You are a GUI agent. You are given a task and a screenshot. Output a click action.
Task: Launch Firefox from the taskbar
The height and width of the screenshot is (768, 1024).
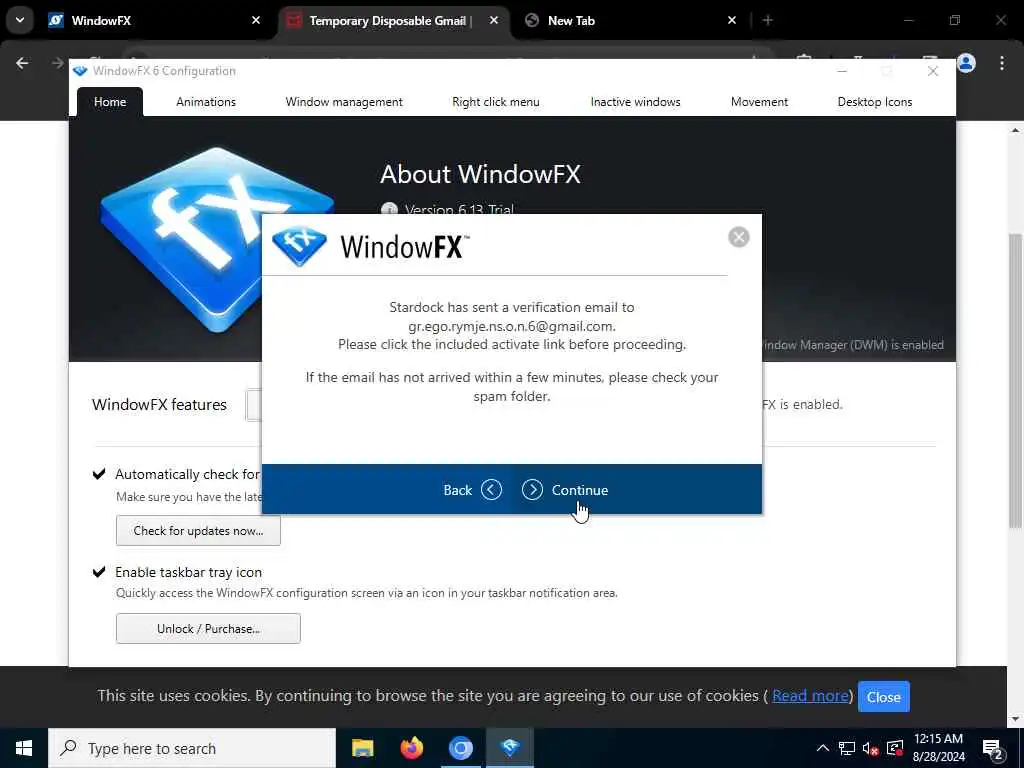tap(411, 748)
